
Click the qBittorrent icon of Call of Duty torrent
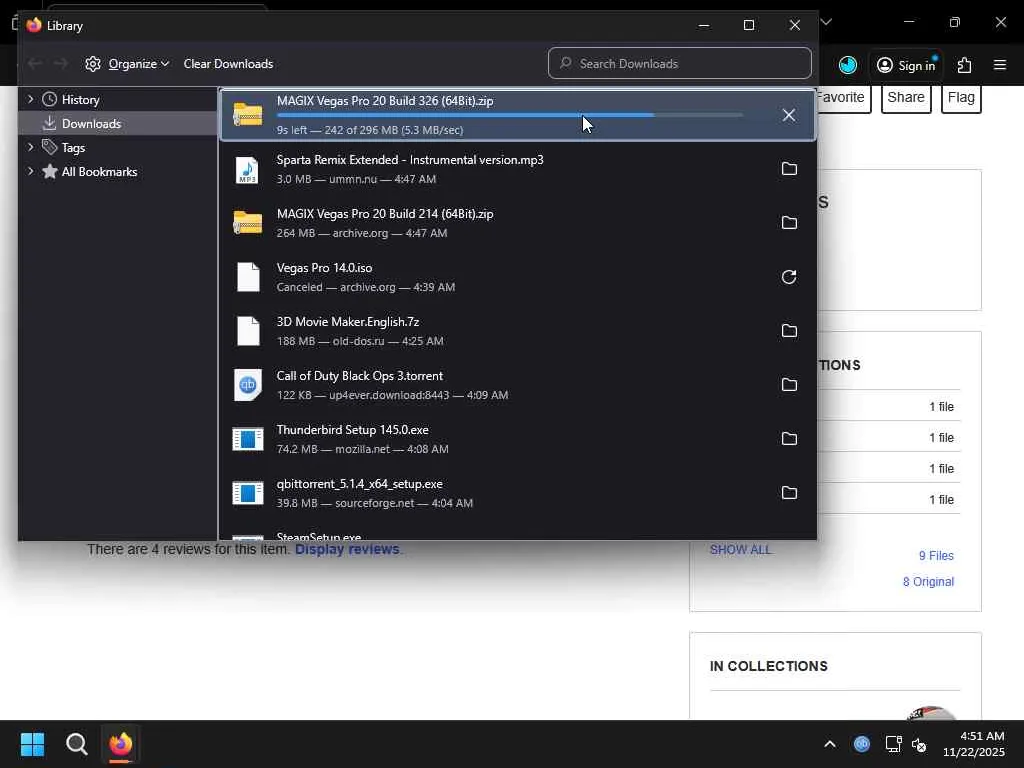click(x=248, y=385)
